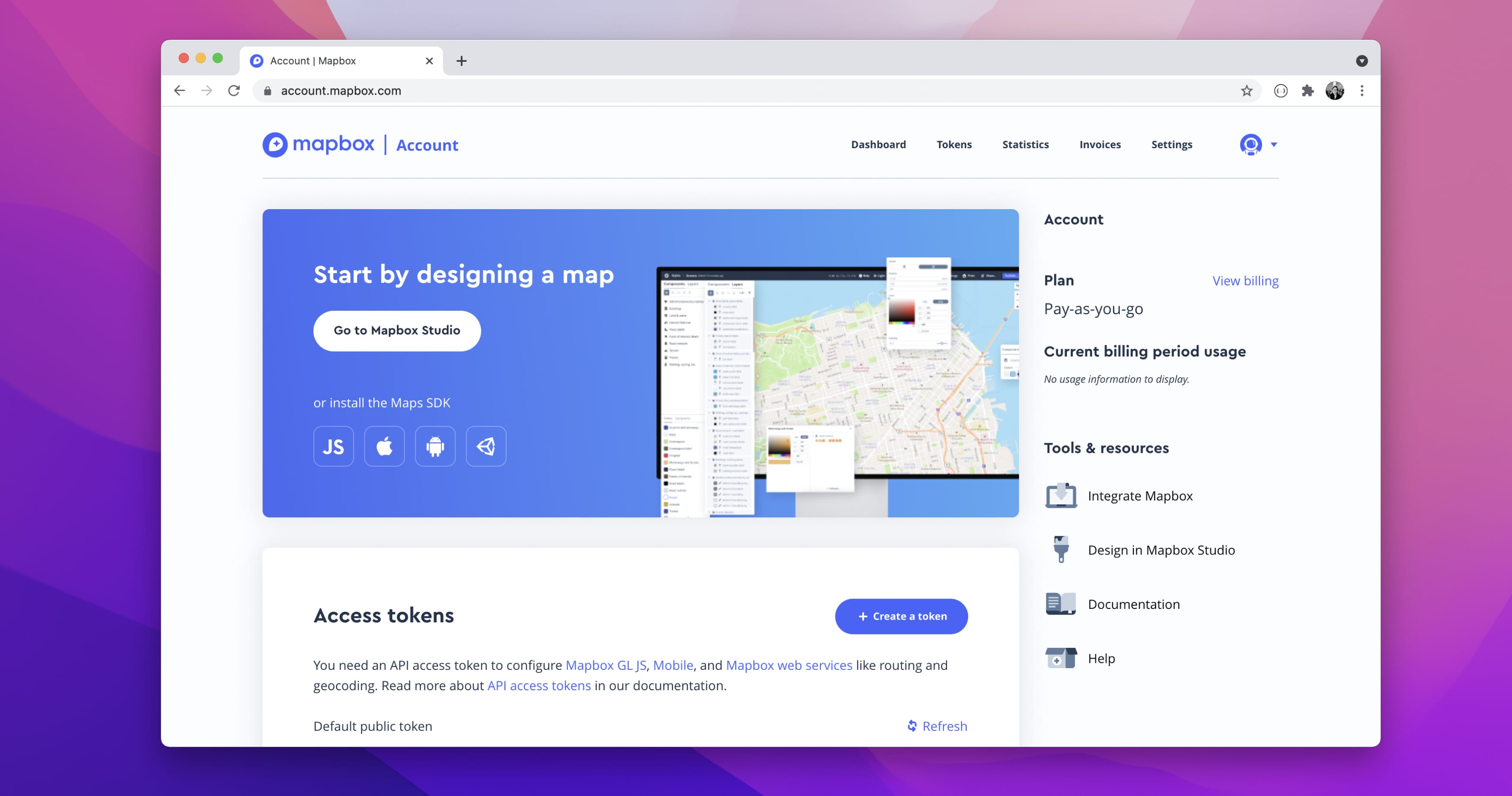
Task: Open the Statistics nav item
Action: pyautogui.click(x=1025, y=144)
